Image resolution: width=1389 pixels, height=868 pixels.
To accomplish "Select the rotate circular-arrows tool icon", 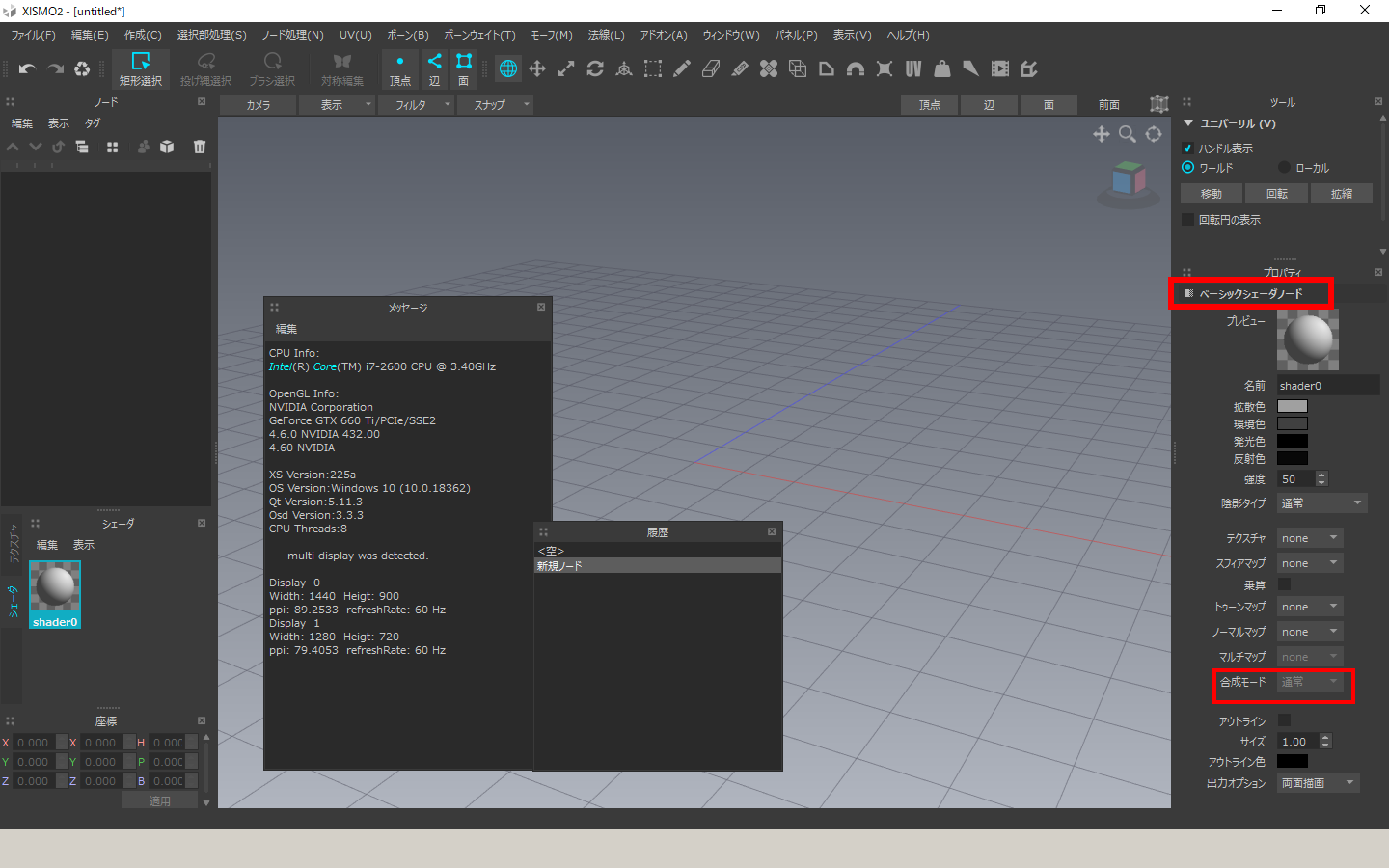I will [x=595, y=68].
